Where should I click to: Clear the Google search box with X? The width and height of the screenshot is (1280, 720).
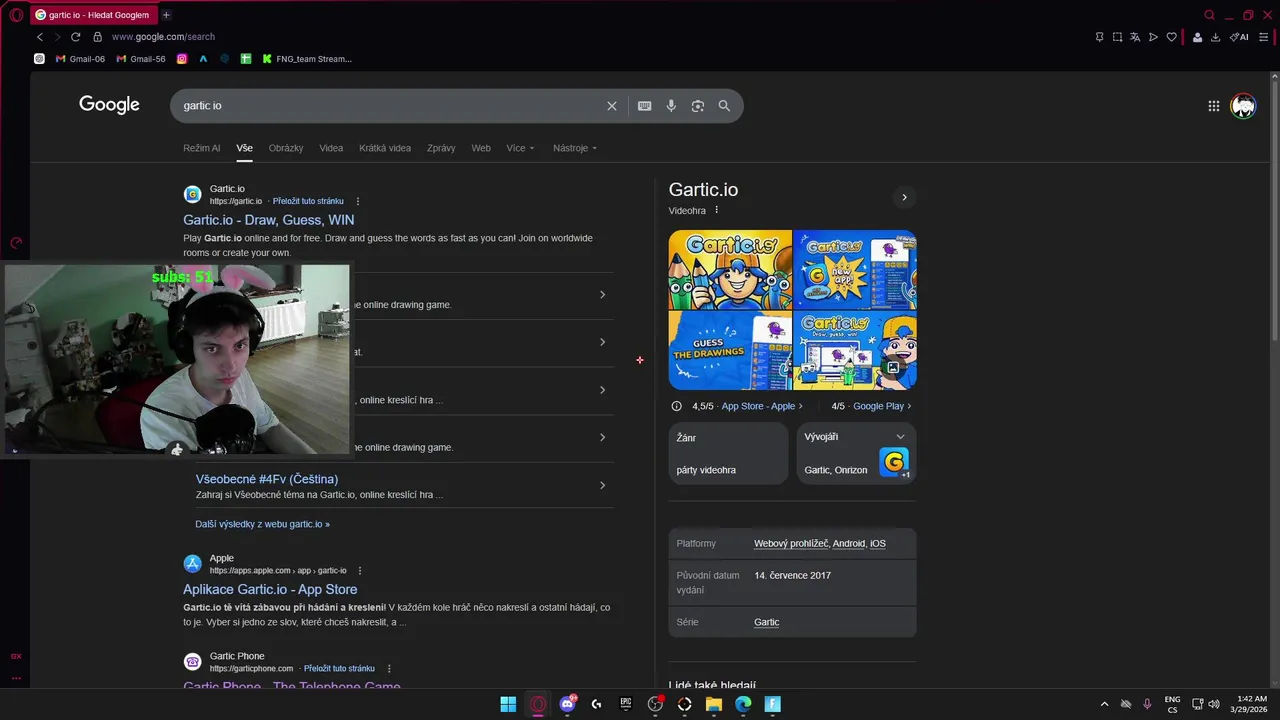[x=612, y=106]
